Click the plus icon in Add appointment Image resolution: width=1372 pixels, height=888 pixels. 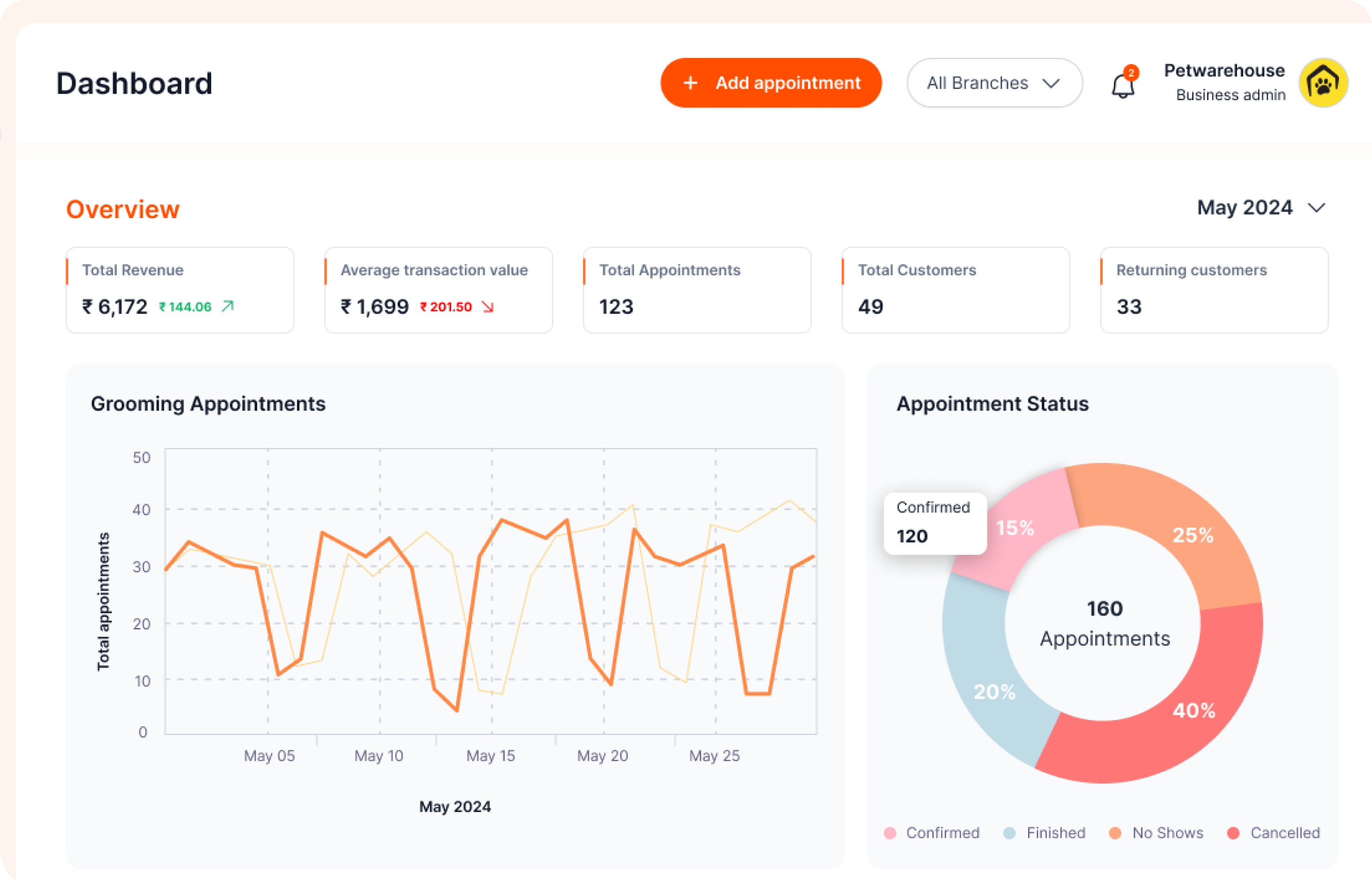point(690,83)
